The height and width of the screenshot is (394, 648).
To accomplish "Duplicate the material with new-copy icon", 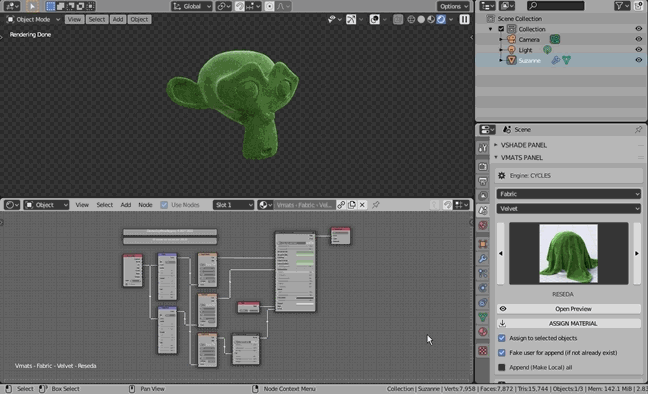I will (x=352, y=205).
